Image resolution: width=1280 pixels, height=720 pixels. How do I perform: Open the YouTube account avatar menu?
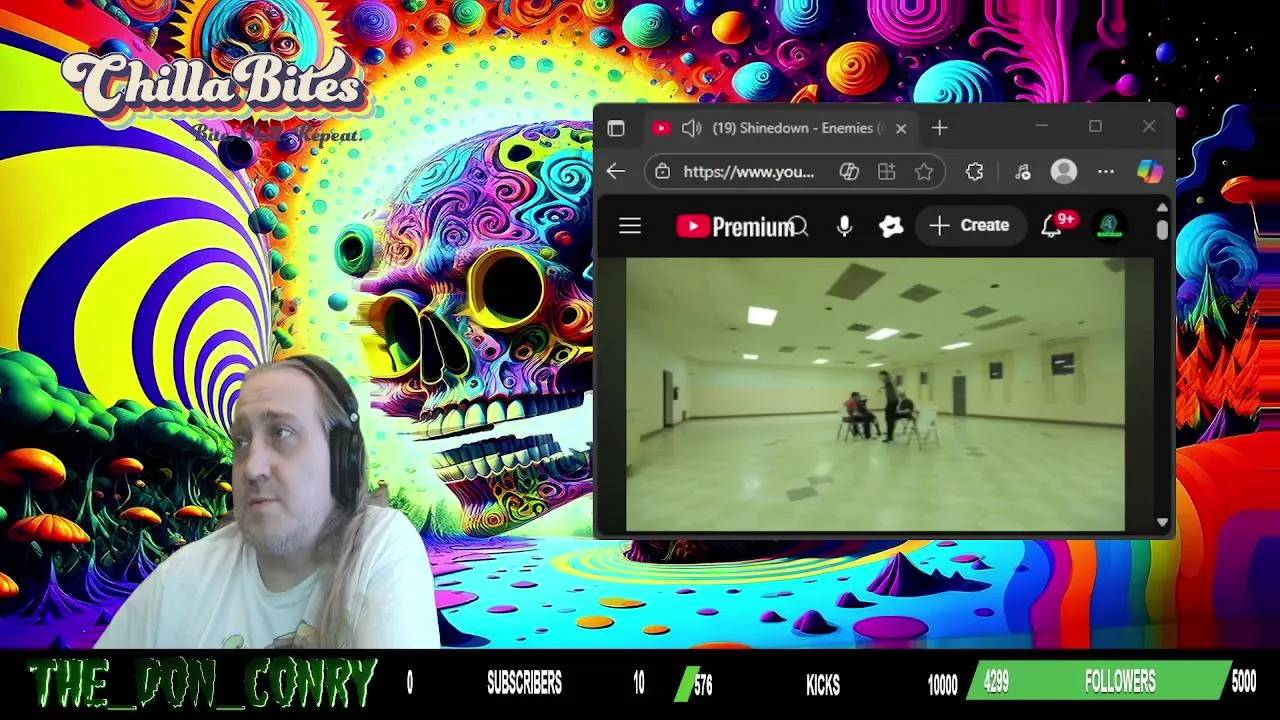(x=1109, y=226)
